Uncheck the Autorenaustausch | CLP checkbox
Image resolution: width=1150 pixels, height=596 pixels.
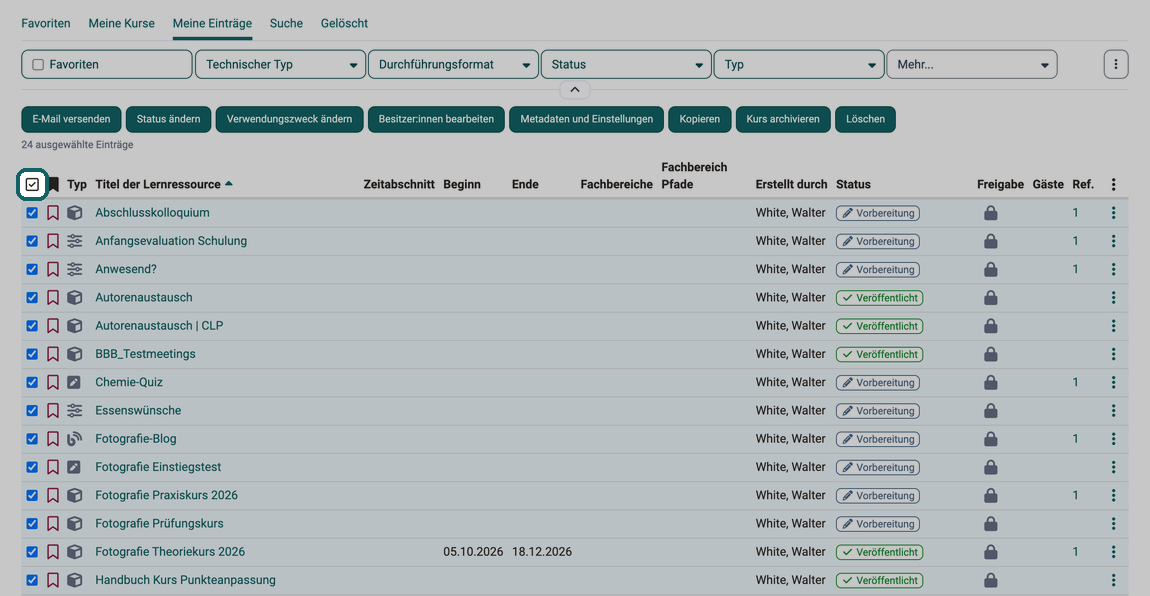(32, 325)
